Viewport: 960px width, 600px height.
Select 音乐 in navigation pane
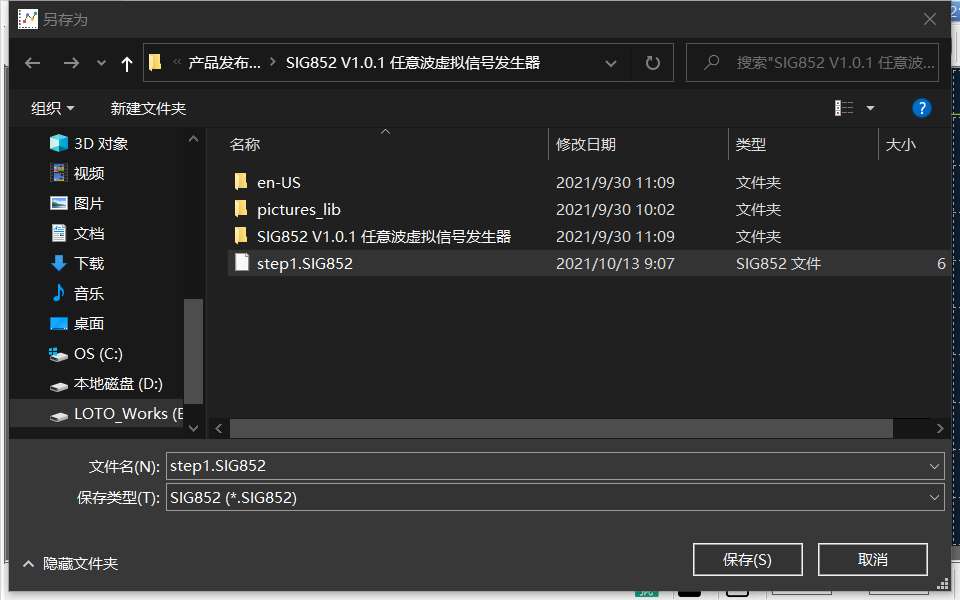[x=77, y=293]
